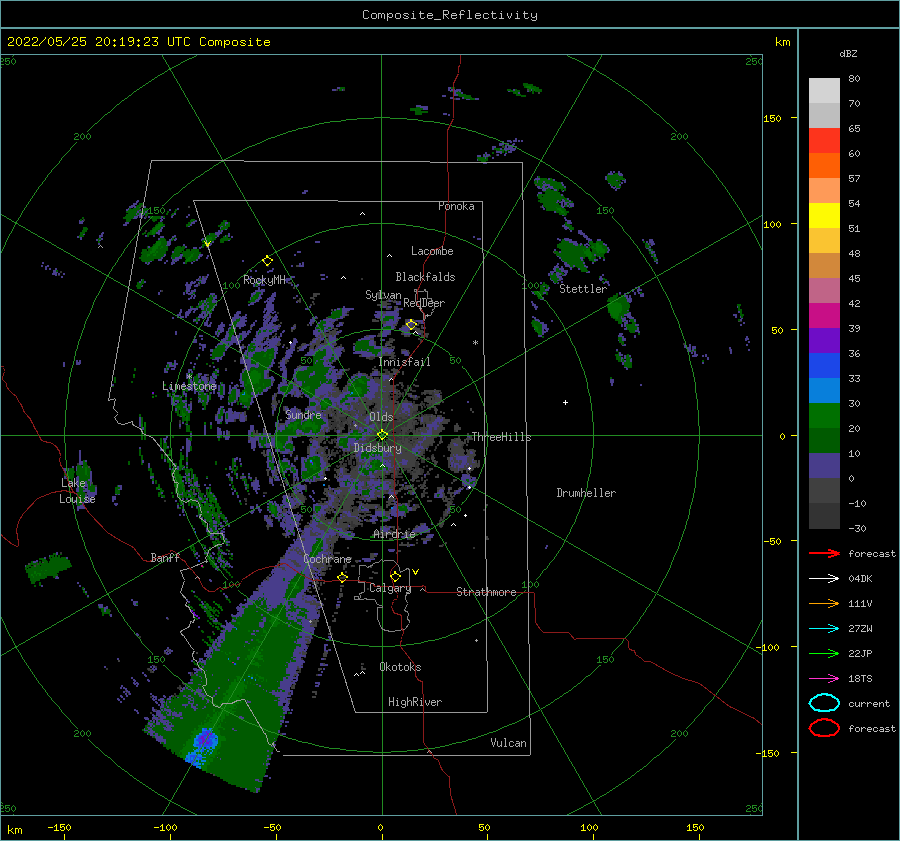Select the yellow diamond marker below RedDeer

(411, 325)
